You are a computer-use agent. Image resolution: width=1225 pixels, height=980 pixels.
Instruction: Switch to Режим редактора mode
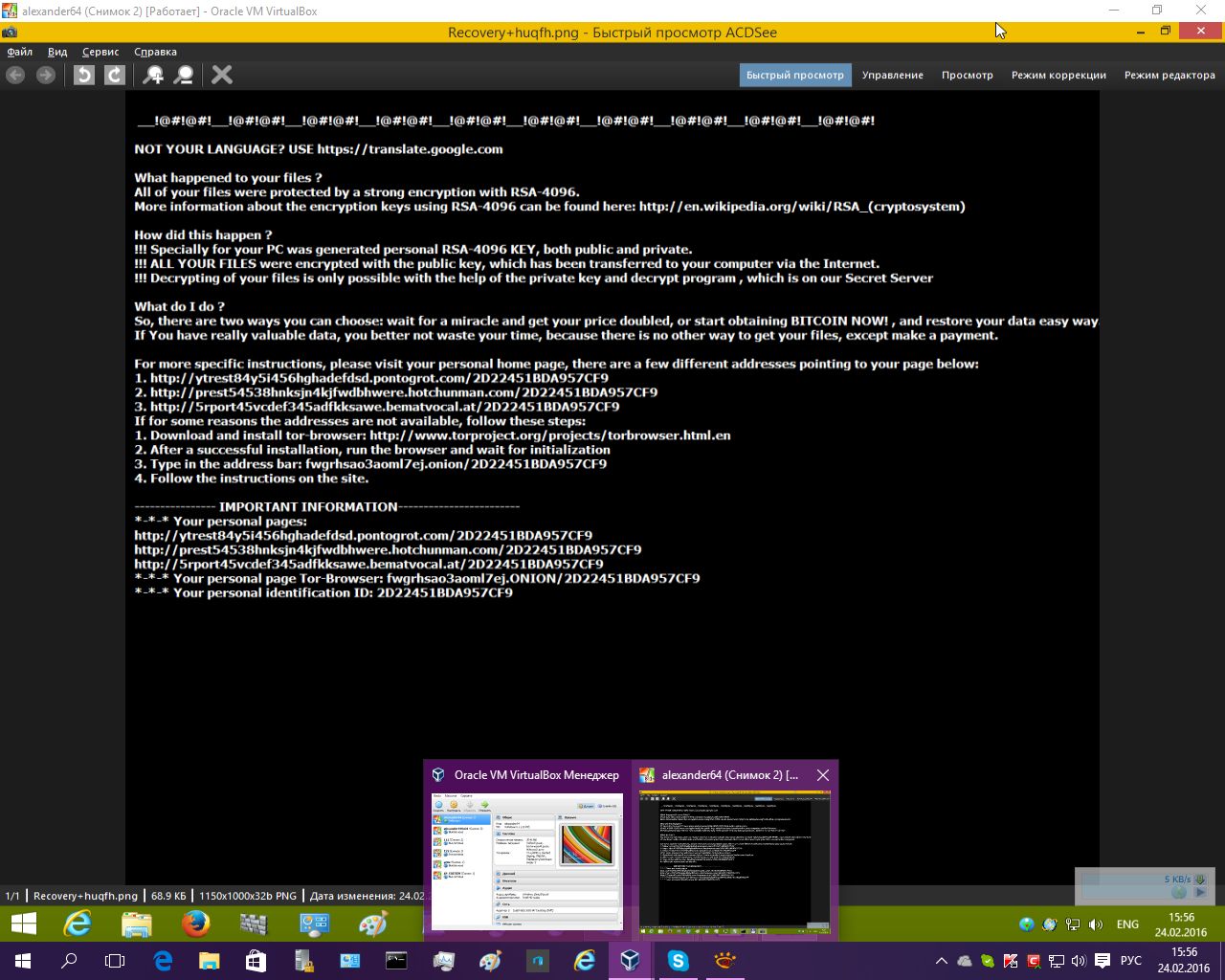(1169, 75)
